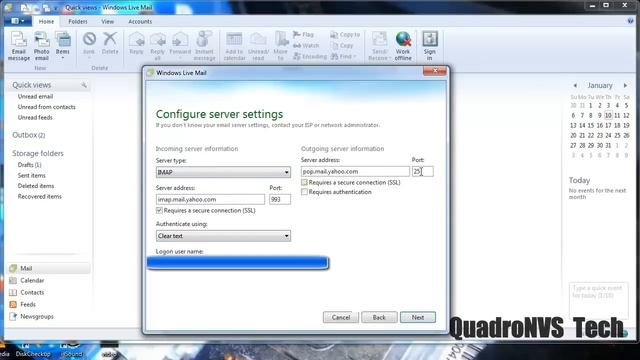
Task: Click the Unread/read ribbon icon
Action: click(x=258, y=47)
